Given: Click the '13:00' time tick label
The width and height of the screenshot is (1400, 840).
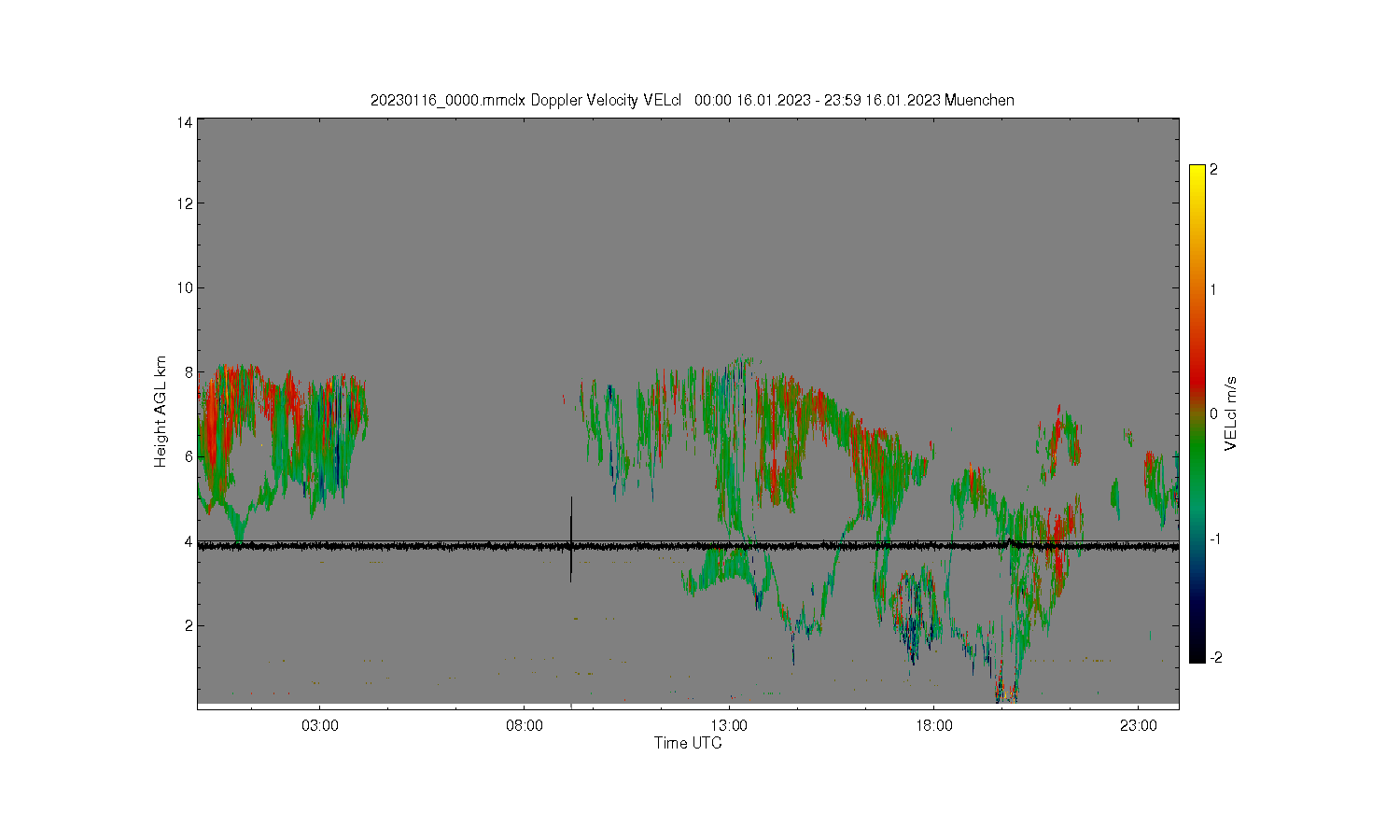Looking at the screenshot, I should pyautogui.click(x=729, y=726).
